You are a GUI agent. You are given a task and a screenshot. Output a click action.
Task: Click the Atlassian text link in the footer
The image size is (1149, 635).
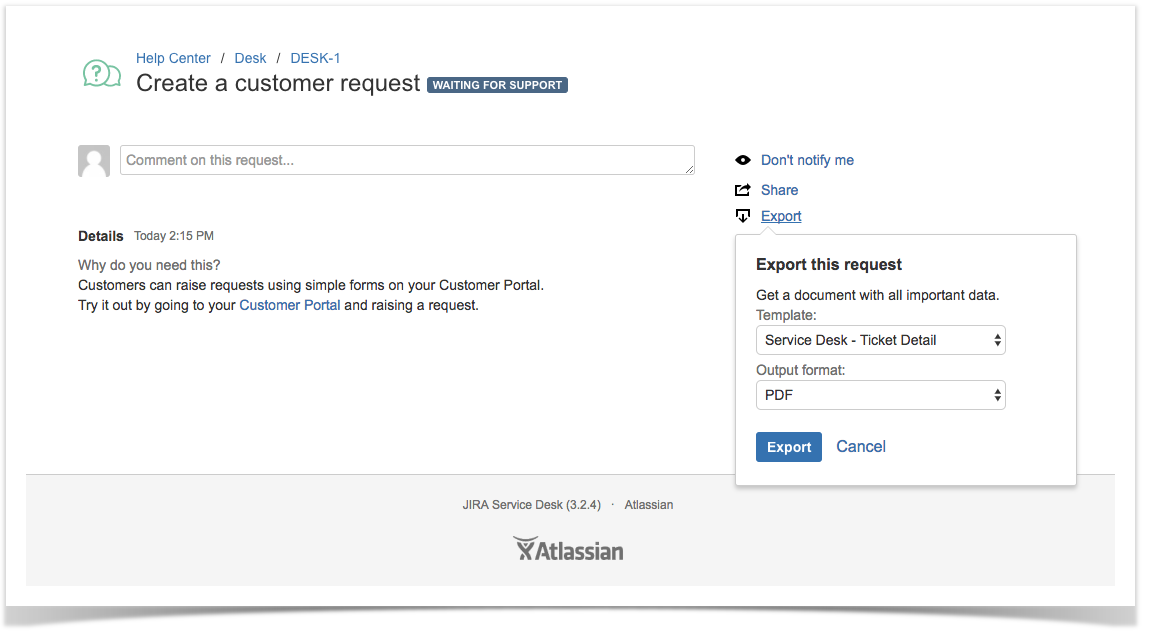(649, 505)
